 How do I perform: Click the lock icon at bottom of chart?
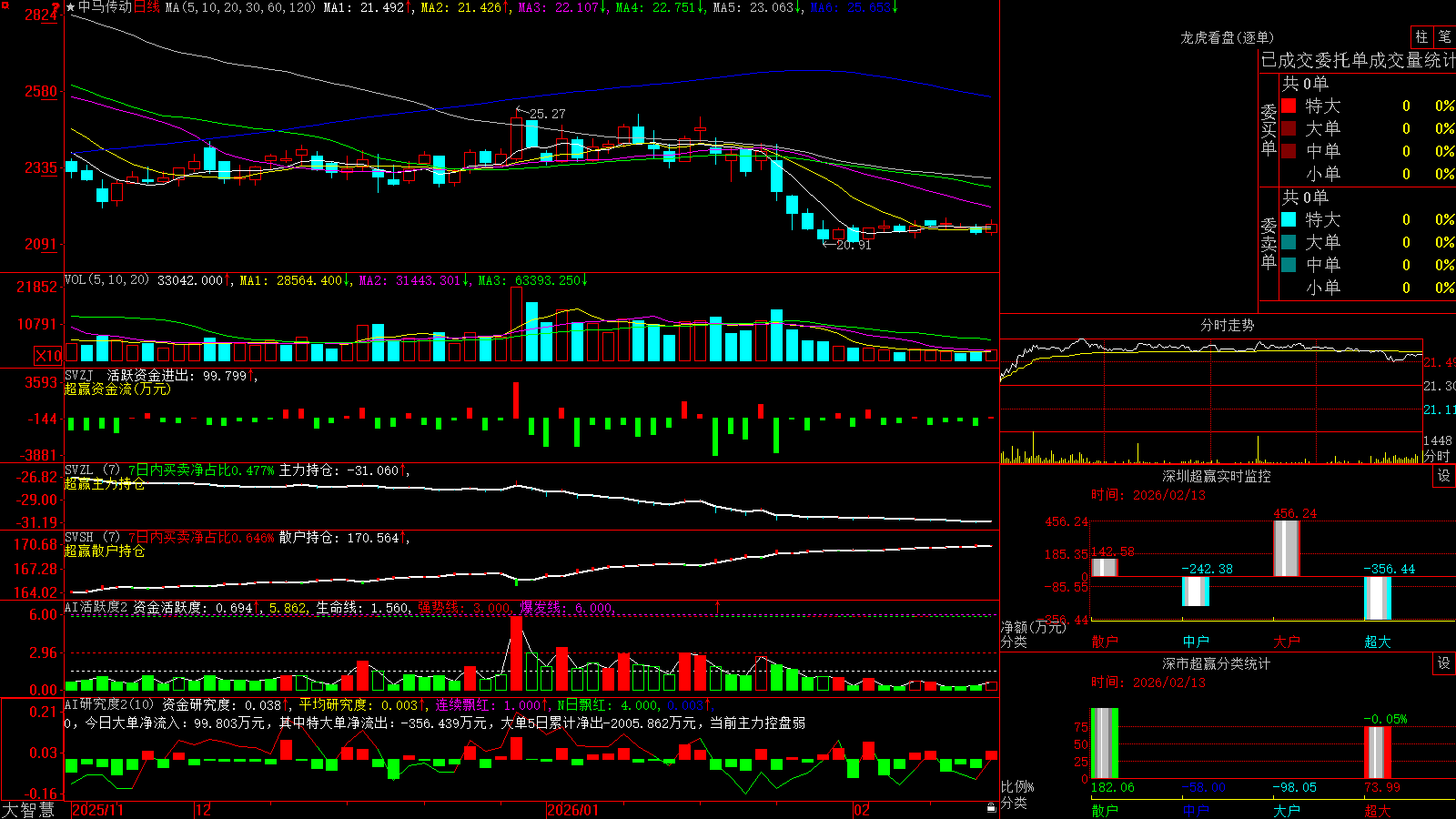click(x=991, y=807)
